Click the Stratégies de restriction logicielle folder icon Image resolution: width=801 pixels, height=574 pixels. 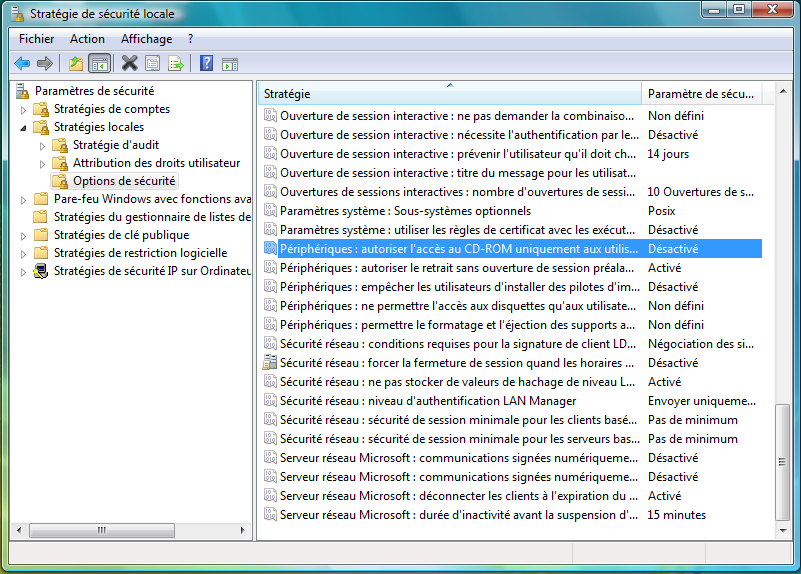point(41,253)
